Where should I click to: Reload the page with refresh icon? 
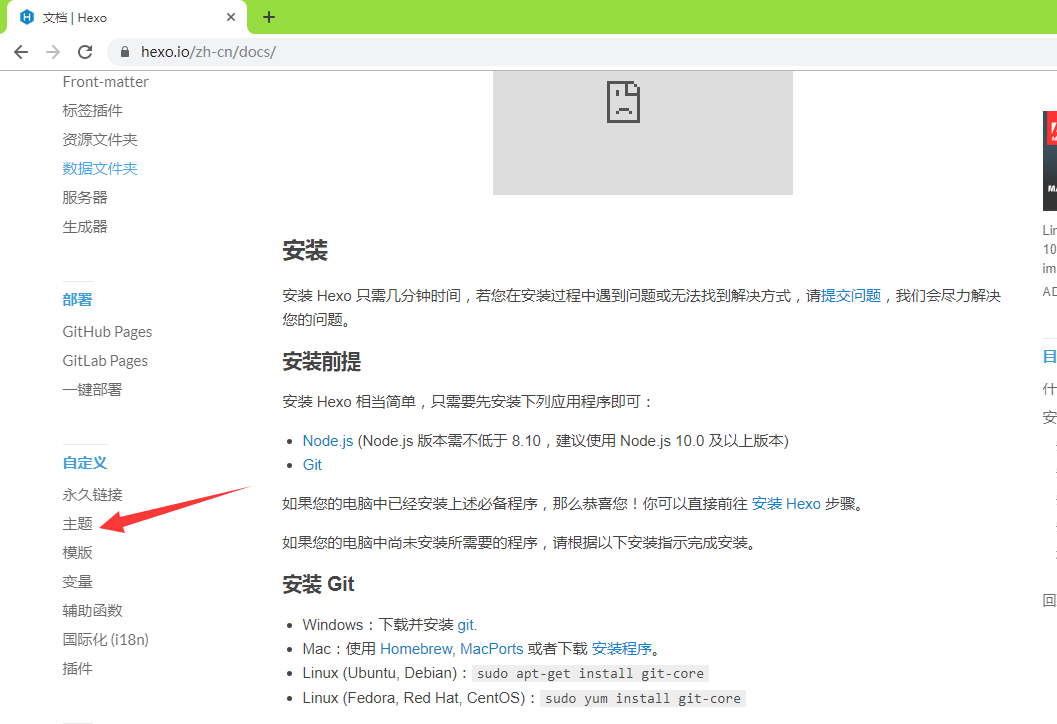[x=85, y=52]
